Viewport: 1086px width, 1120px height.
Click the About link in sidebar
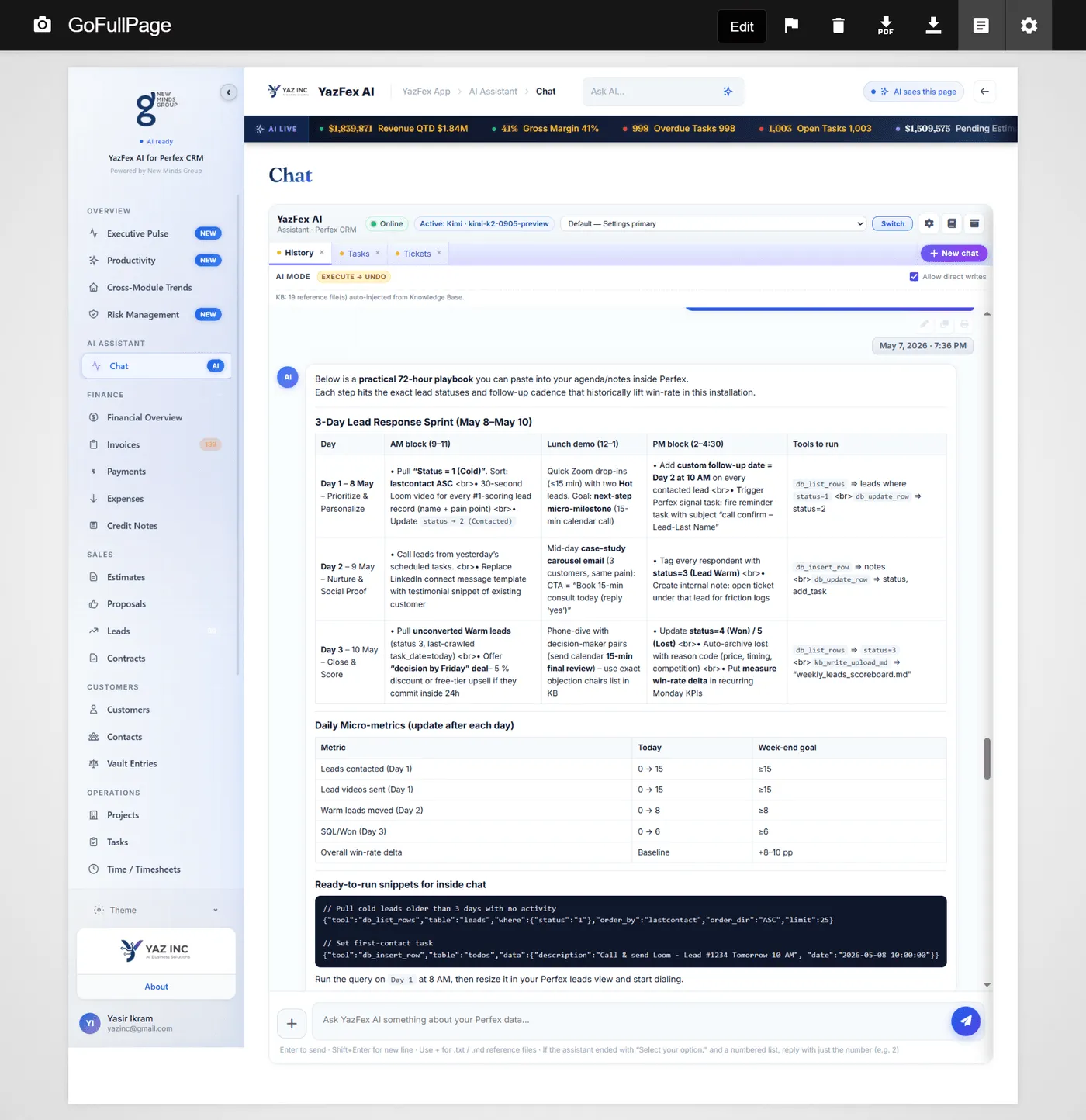click(x=156, y=987)
